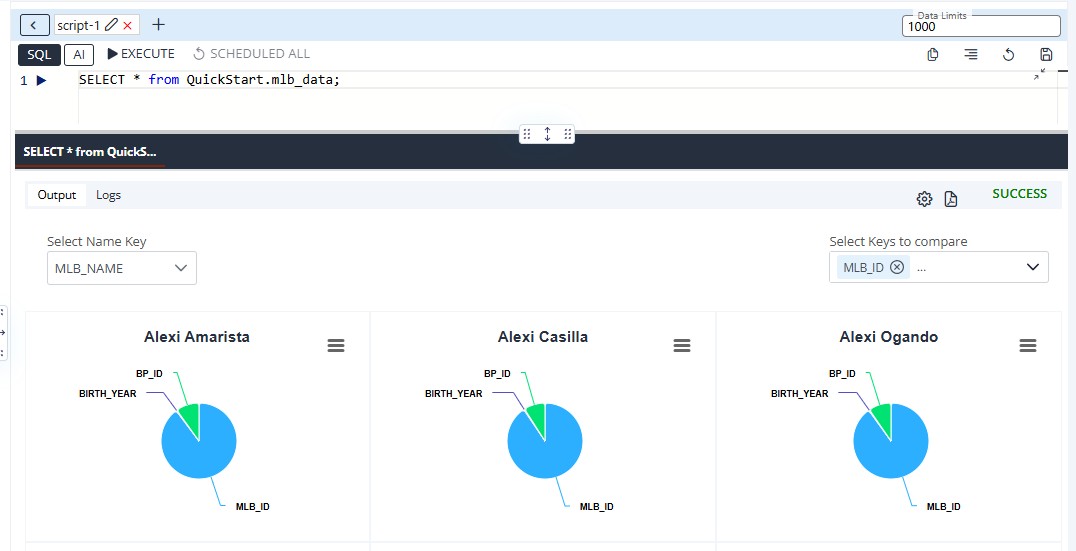
Task: Switch to SQL mode
Action: coord(39,55)
